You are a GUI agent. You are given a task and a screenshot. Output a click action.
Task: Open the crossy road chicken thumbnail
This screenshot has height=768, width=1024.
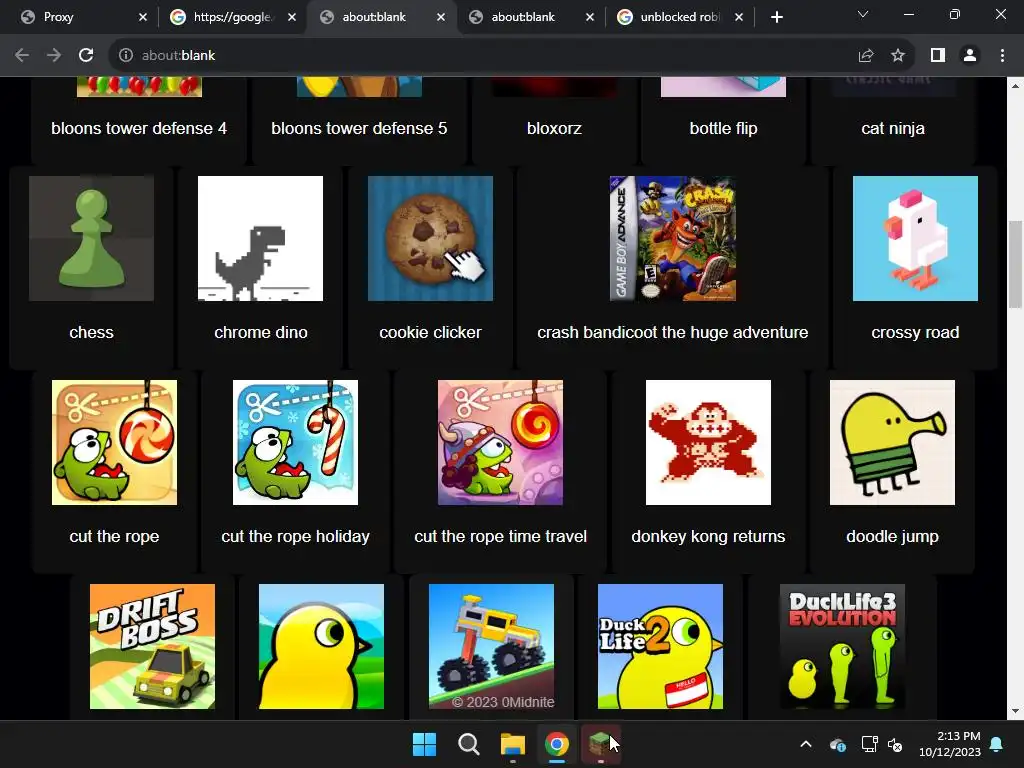915,238
